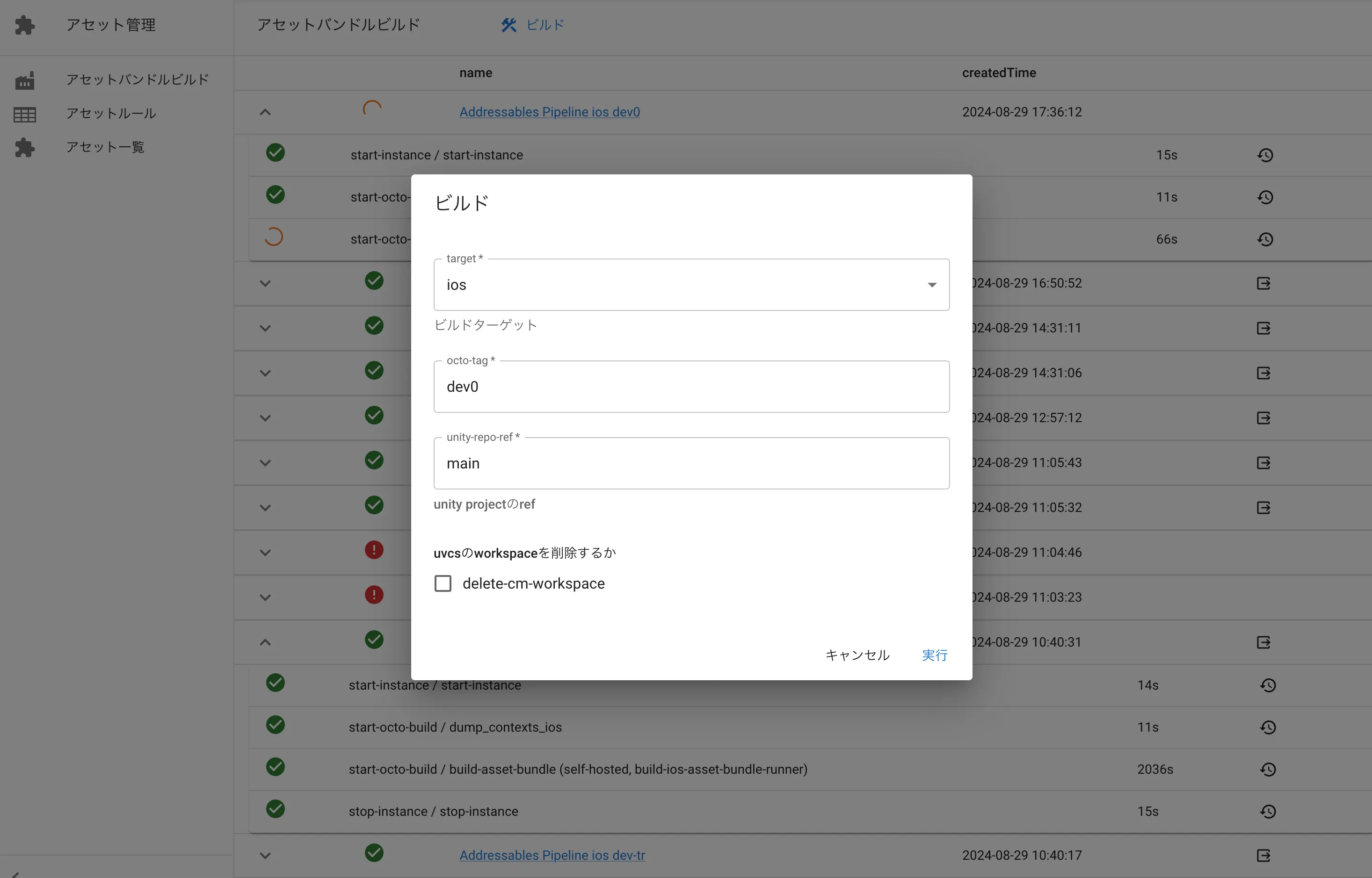Open アセットルール in the sidebar
The height and width of the screenshot is (878, 1372).
111,114
